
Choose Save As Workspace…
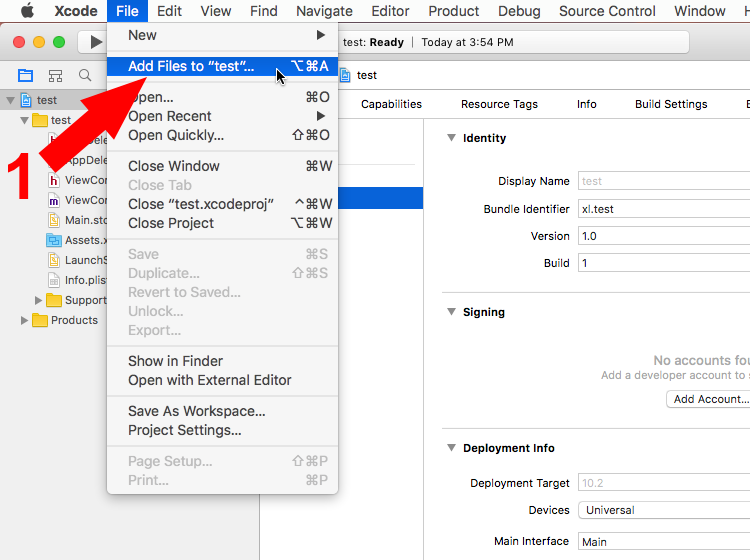222,411
